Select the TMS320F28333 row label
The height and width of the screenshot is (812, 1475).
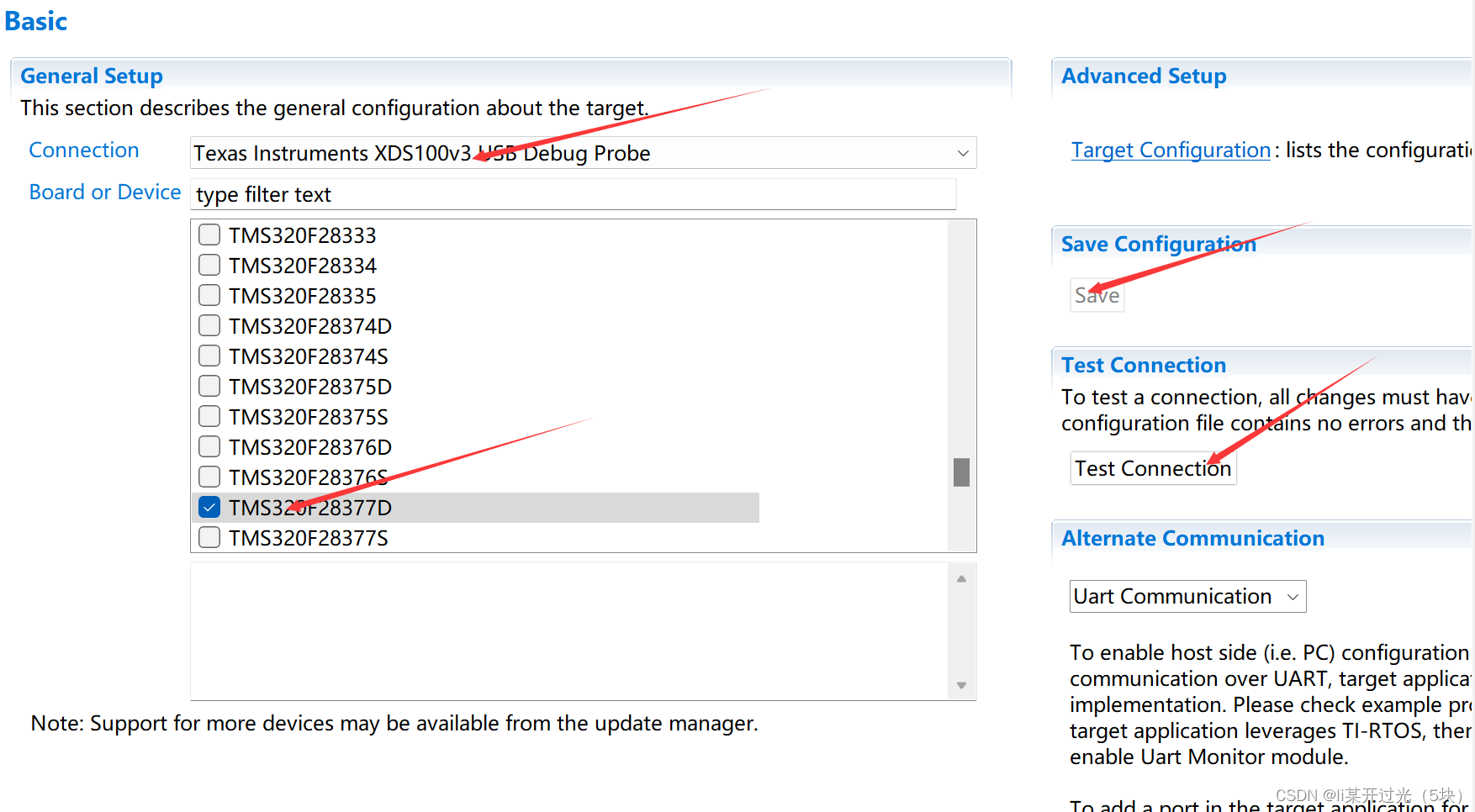(303, 235)
